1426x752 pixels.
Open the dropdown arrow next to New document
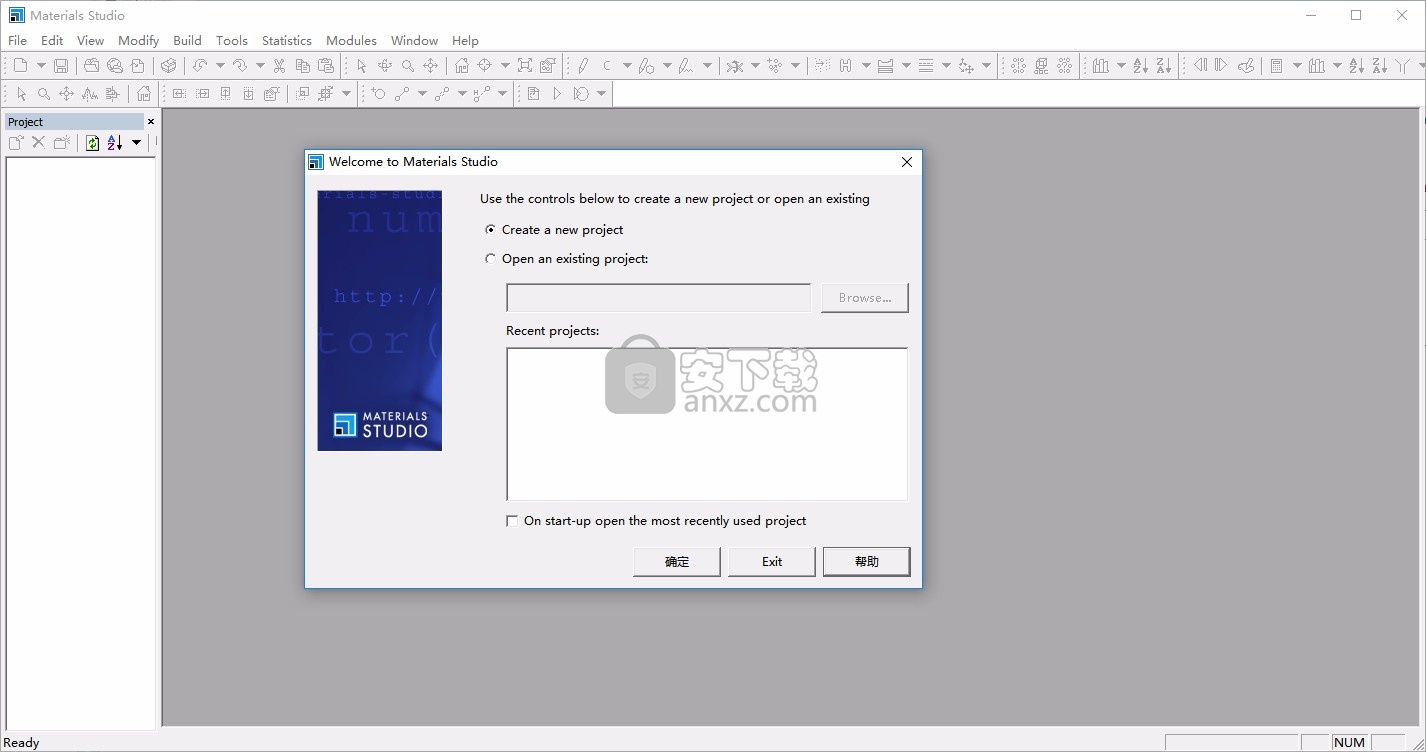tap(41, 66)
